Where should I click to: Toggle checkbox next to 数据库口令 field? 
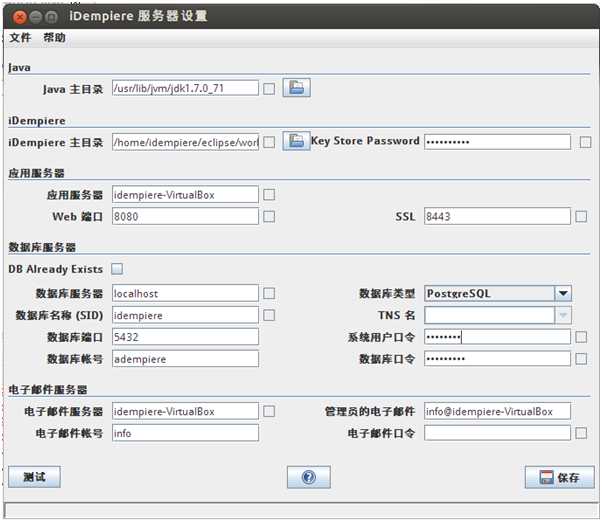pos(581,359)
